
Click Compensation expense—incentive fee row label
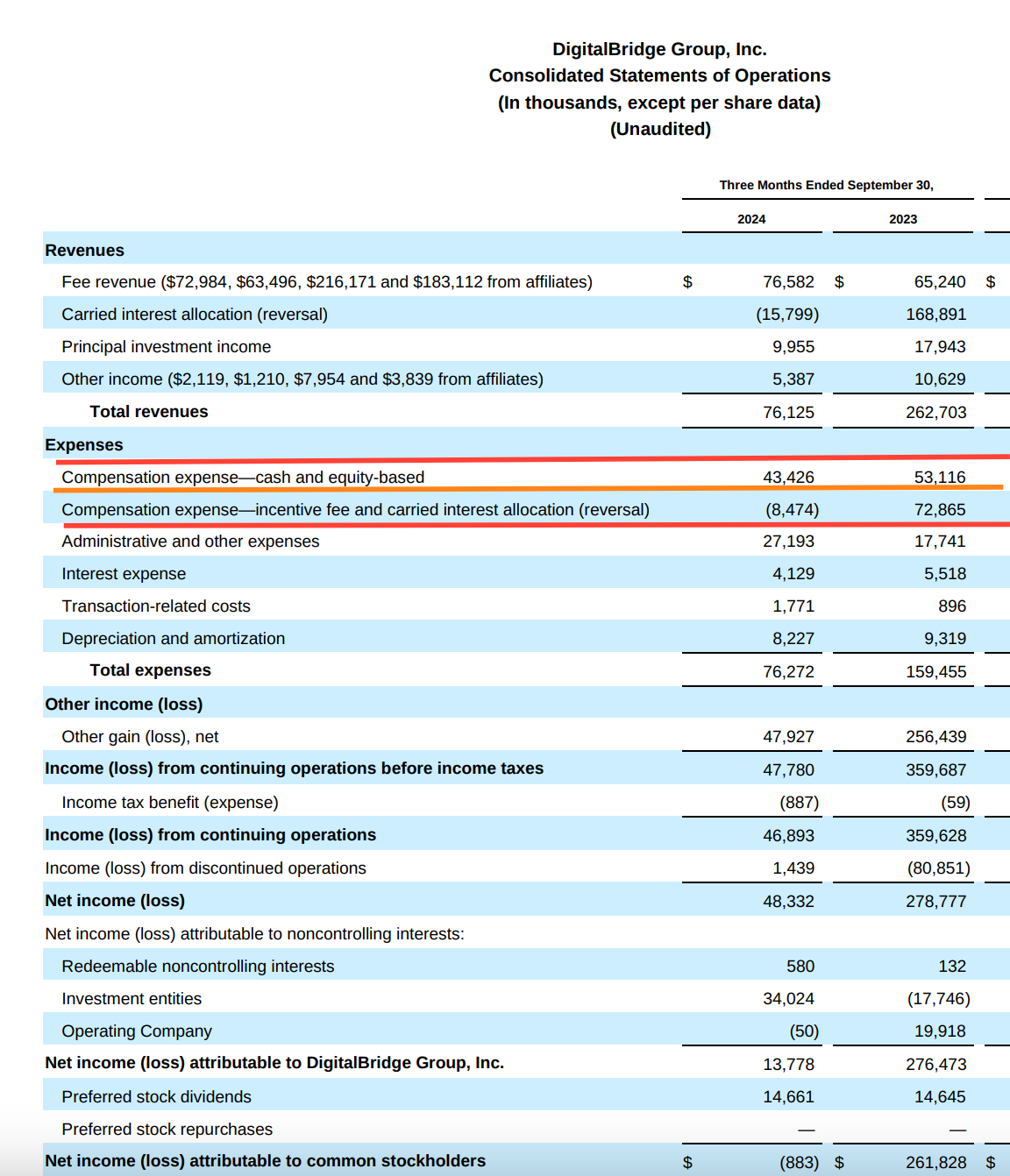(x=356, y=510)
